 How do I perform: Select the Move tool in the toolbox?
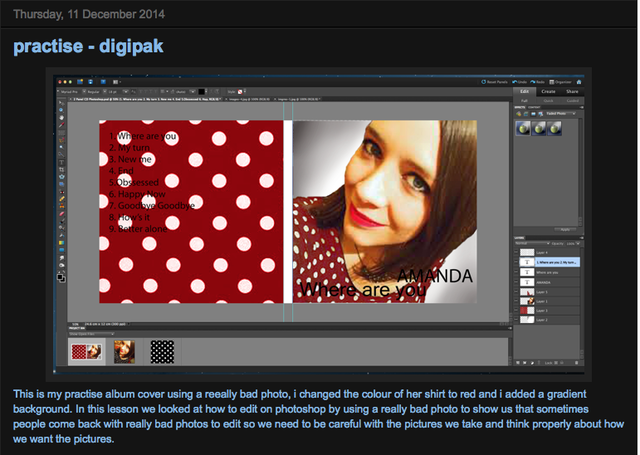[60, 103]
